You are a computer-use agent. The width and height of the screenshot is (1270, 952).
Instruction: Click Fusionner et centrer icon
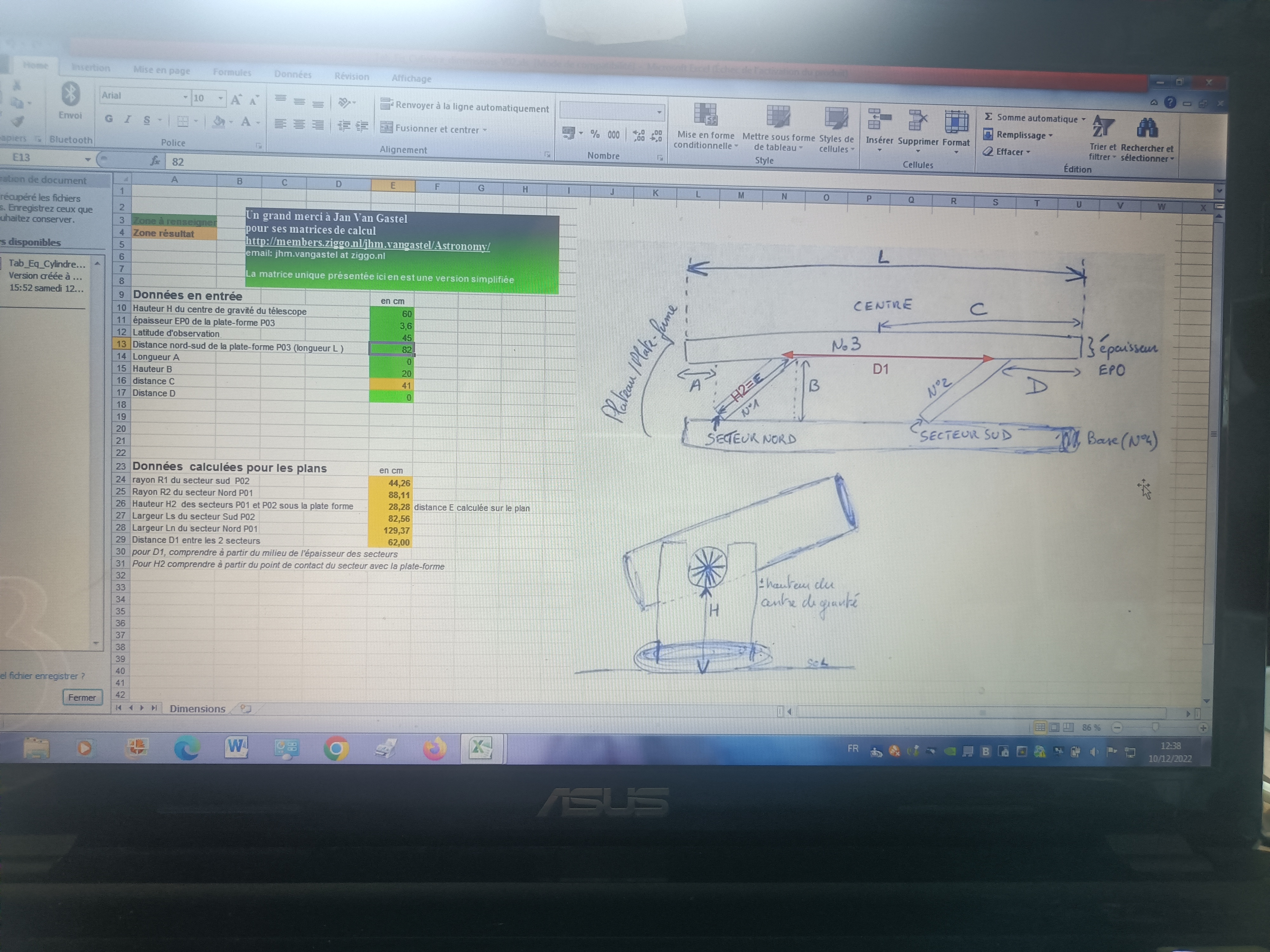click(x=387, y=127)
